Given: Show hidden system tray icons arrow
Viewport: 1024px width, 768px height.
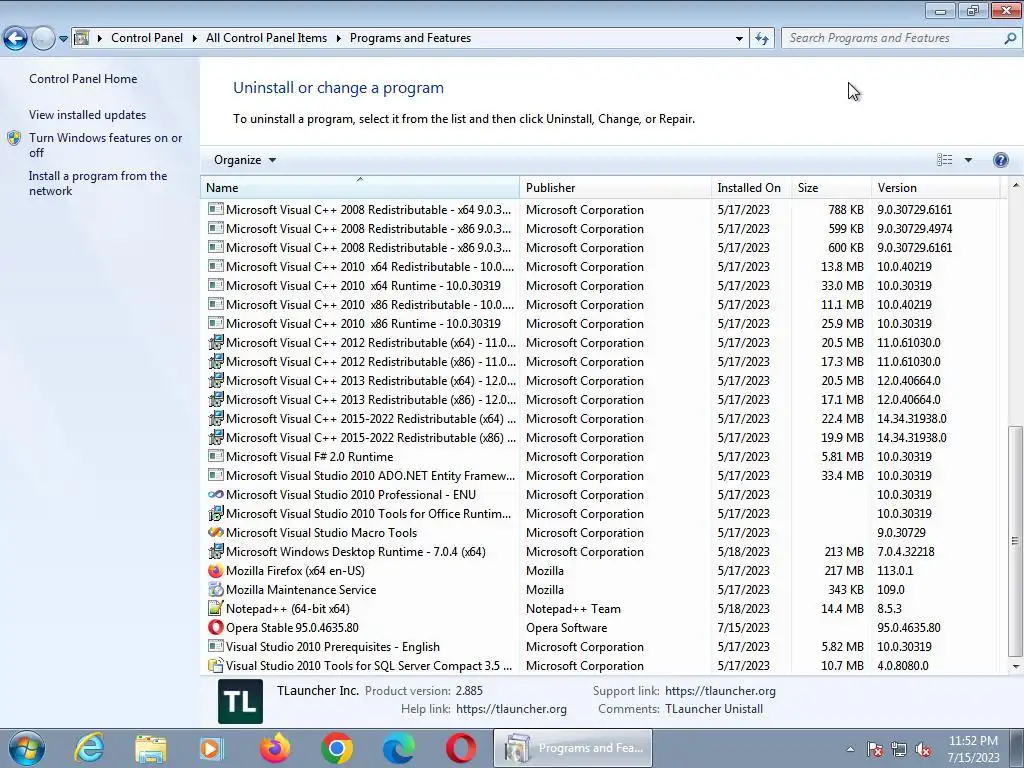Looking at the screenshot, I should click(850, 750).
